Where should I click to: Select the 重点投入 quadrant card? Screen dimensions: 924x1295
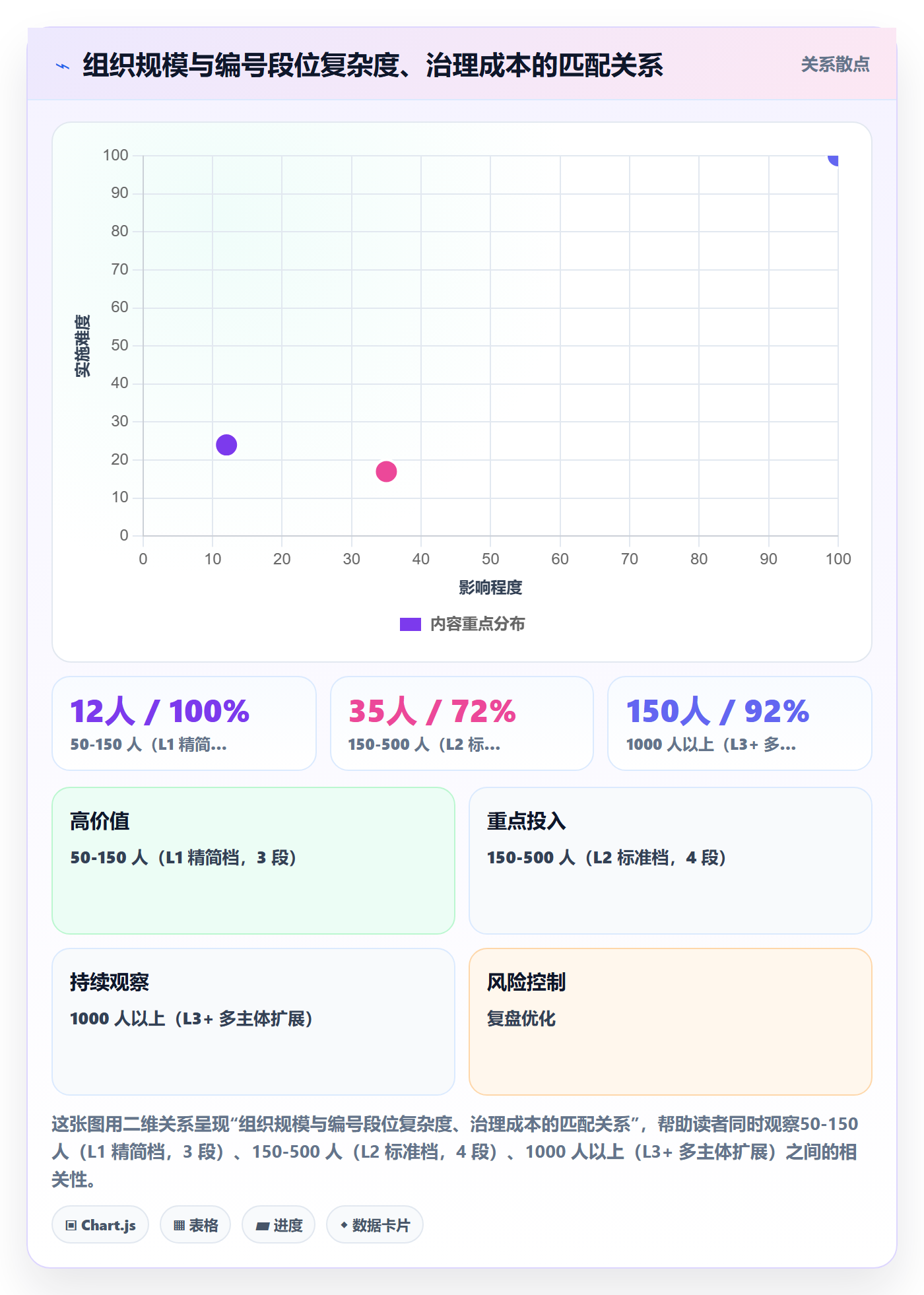(671, 861)
